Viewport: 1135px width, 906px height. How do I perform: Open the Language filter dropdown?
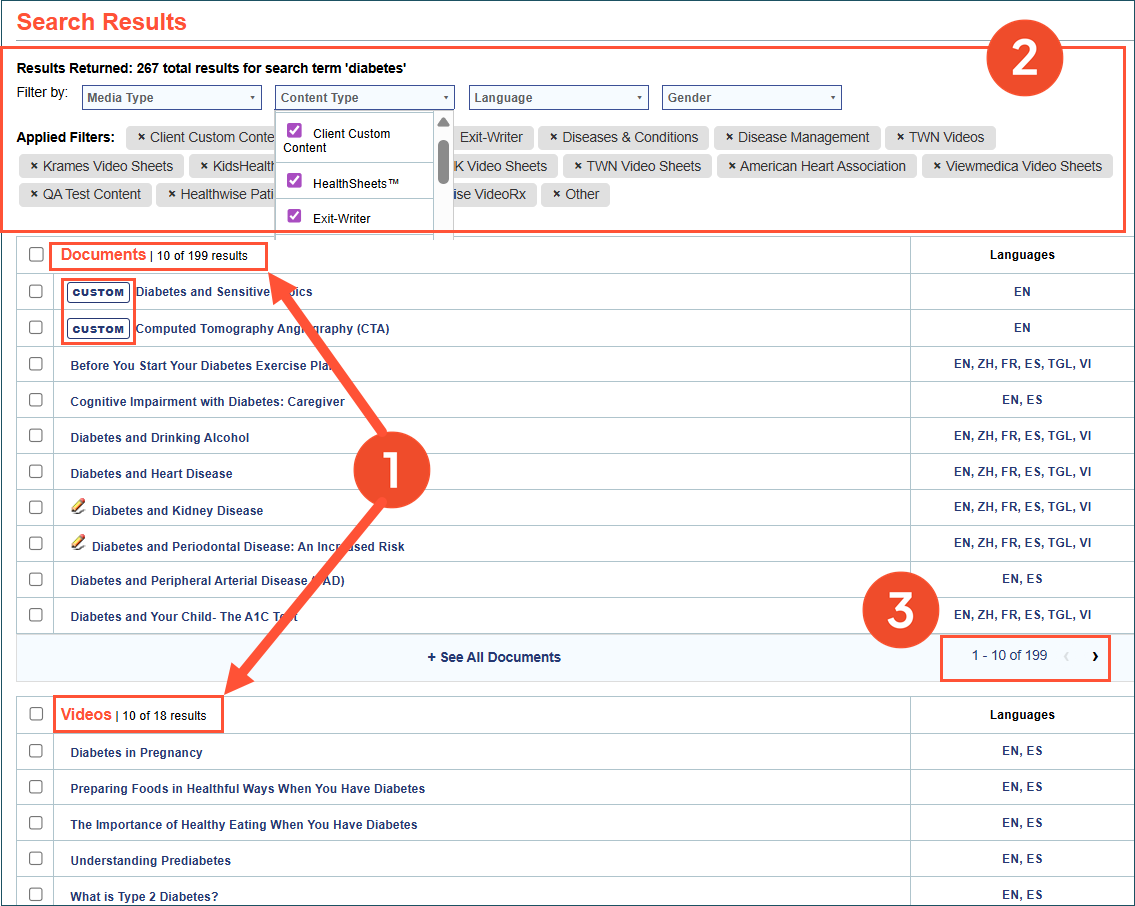tap(558, 97)
